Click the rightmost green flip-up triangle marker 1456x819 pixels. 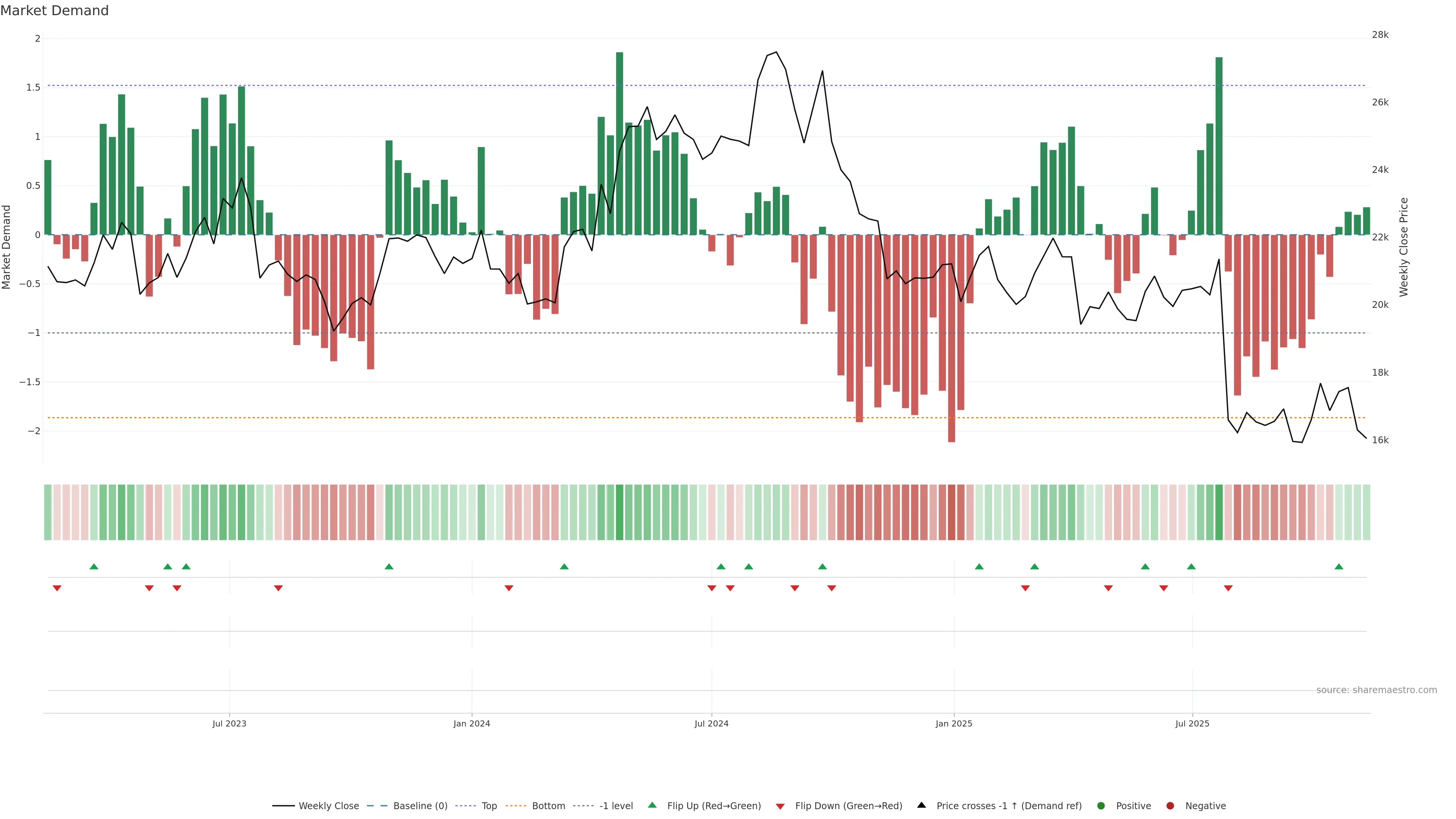[x=1338, y=566]
